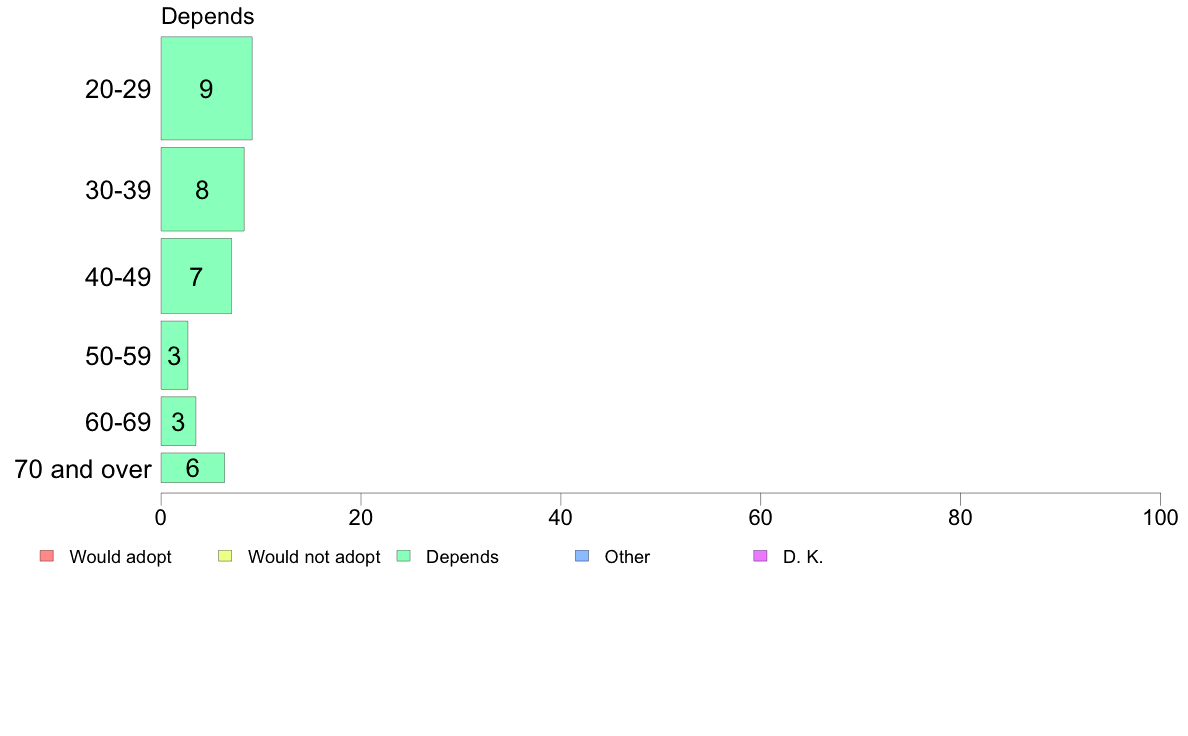
Task: Select the 30-39 bar showing 8
Action: [202, 189]
